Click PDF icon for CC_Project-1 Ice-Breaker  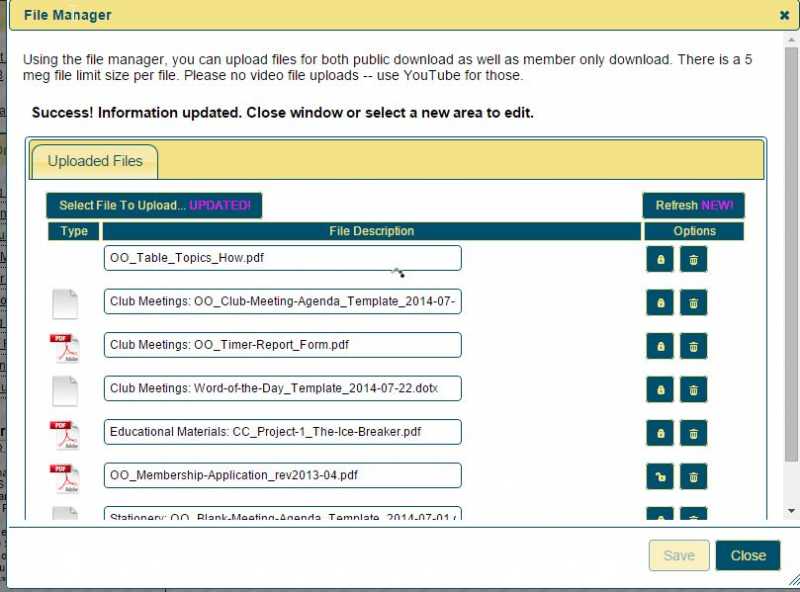point(64,435)
